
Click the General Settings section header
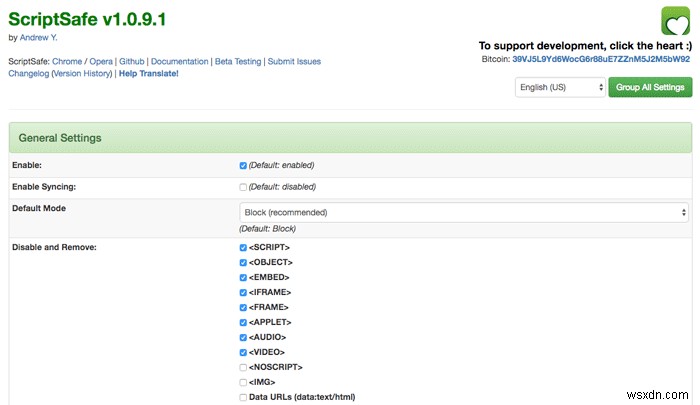[350, 138]
